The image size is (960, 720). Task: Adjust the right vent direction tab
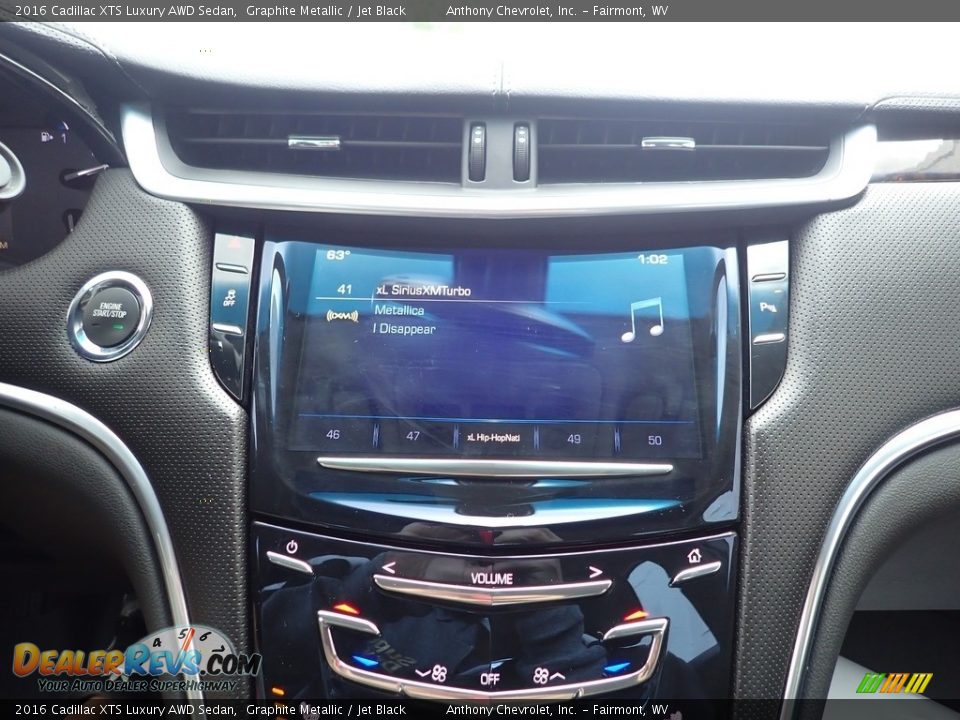(668, 143)
